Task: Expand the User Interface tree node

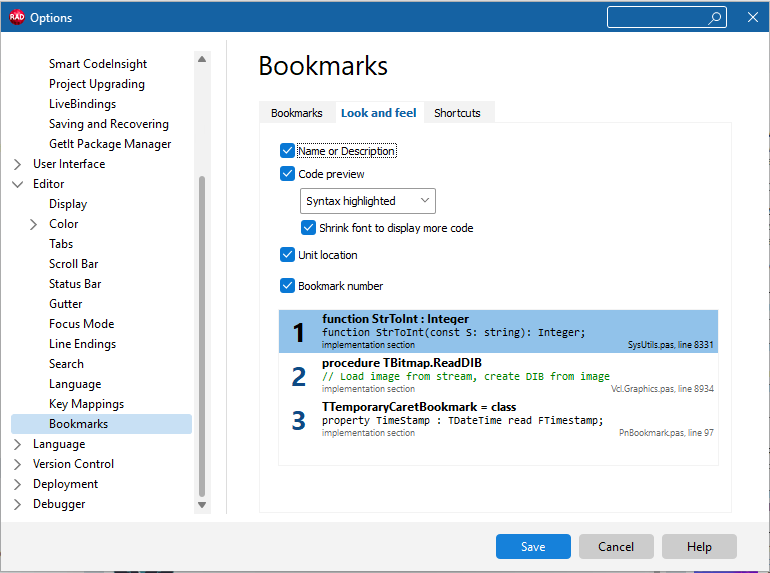Action: pos(17,164)
